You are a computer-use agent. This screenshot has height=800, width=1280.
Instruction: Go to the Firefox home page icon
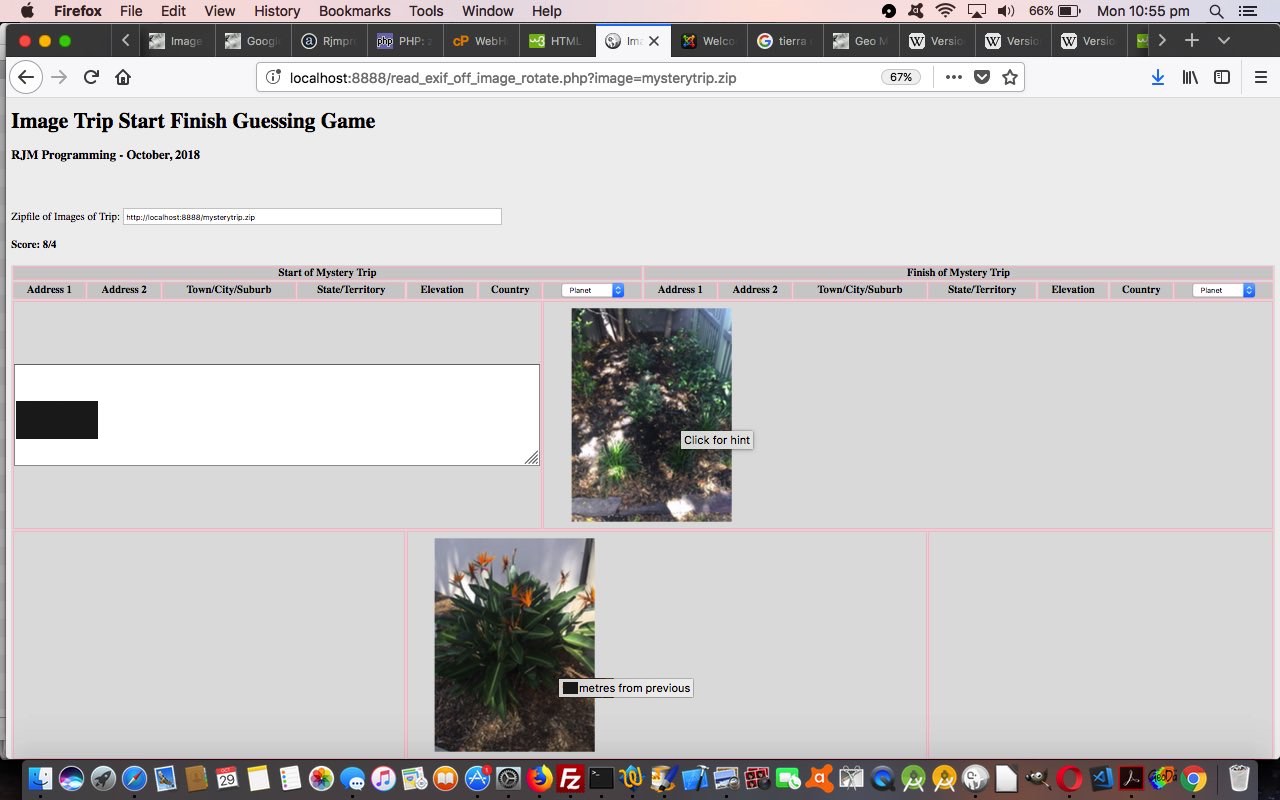(123, 77)
